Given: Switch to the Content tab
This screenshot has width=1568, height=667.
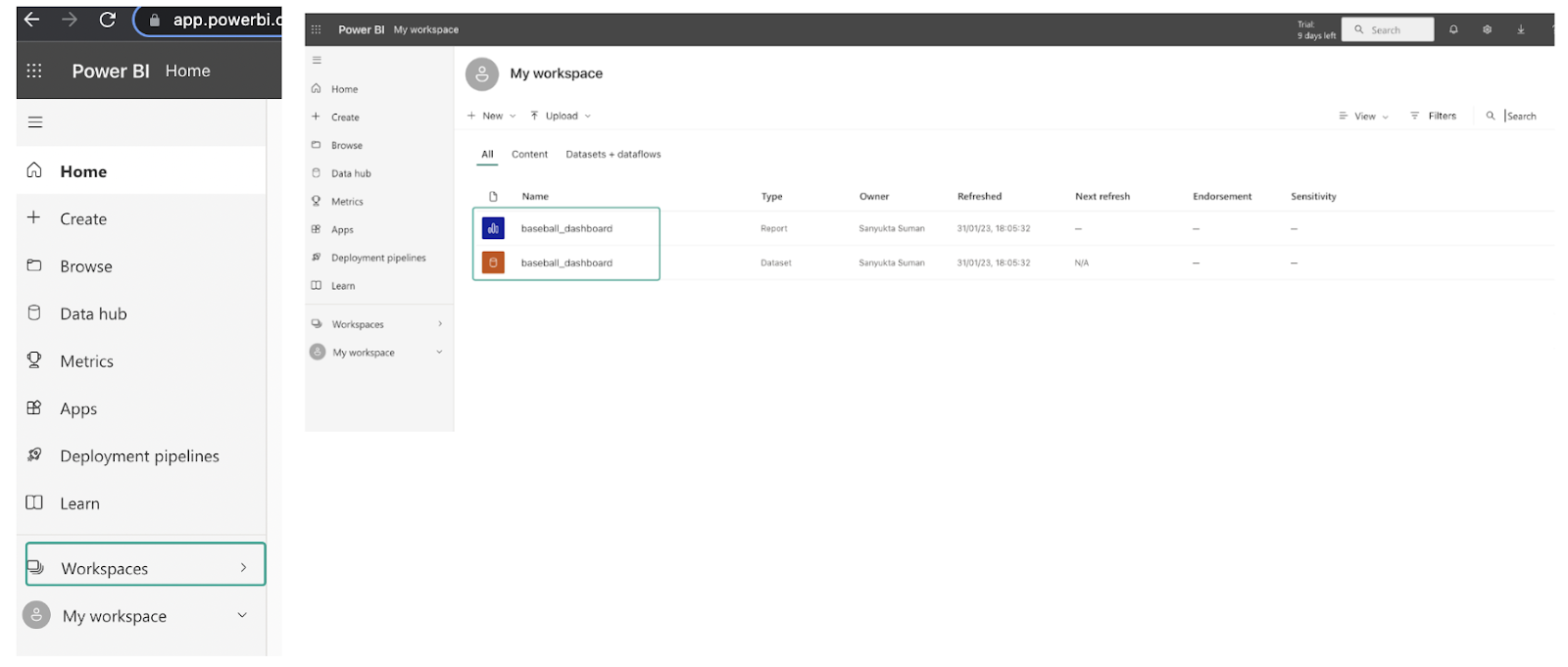Looking at the screenshot, I should click(529, 155).
